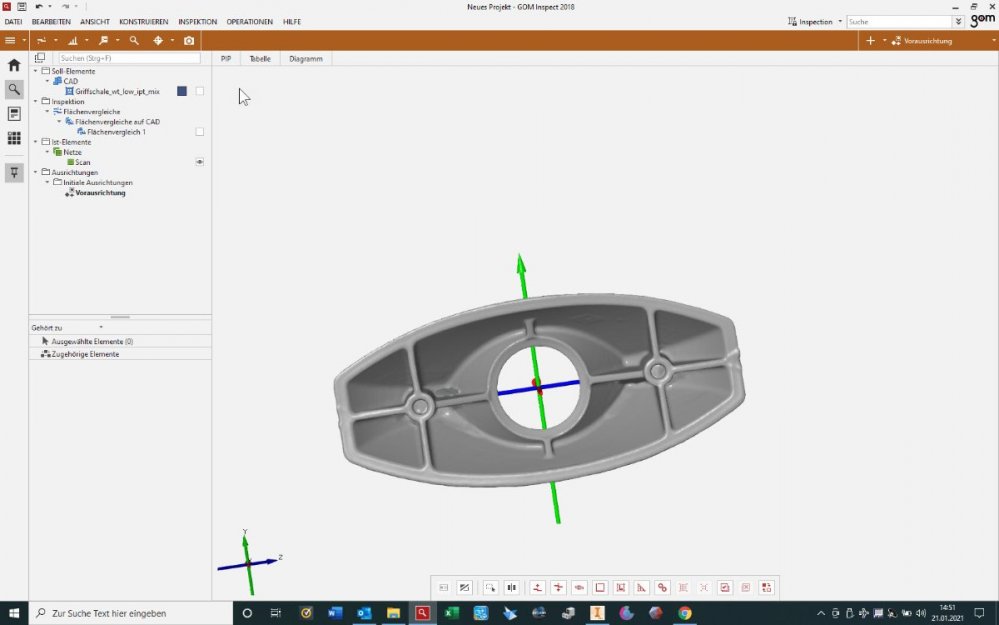The width and height of the screenshot is (999, 625).
Task: Open the grid tiles view in left sidebar
Action: tap(14, 138)
